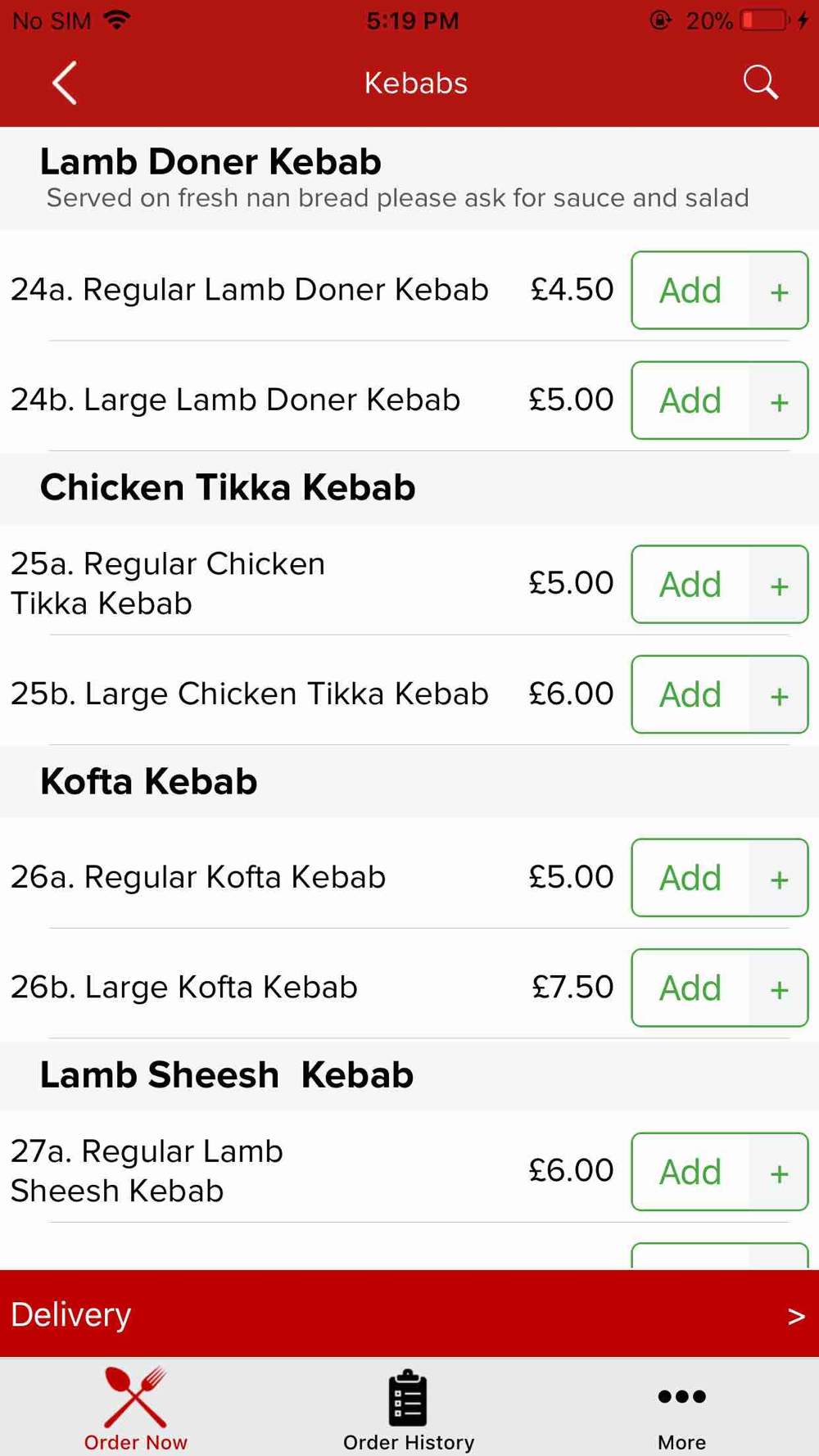The height and width of the screenshot is (1456, 819).
Task: Tap the back arrow in header
Action: pyautogui.click(x=65, y=83)
